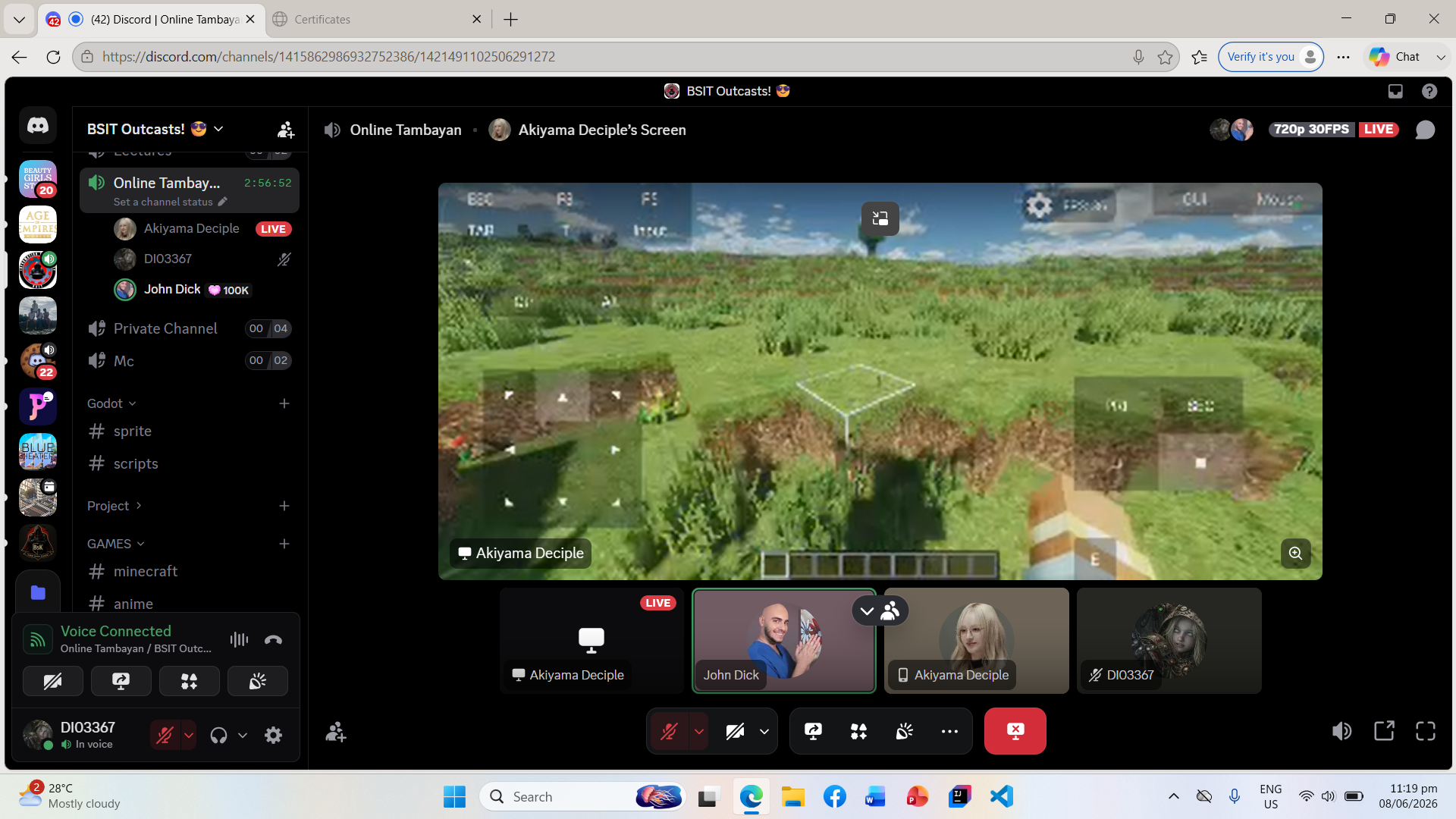Click the Windows taskbar Search box
Screen dimensions: 1456x819
point(582,796)
